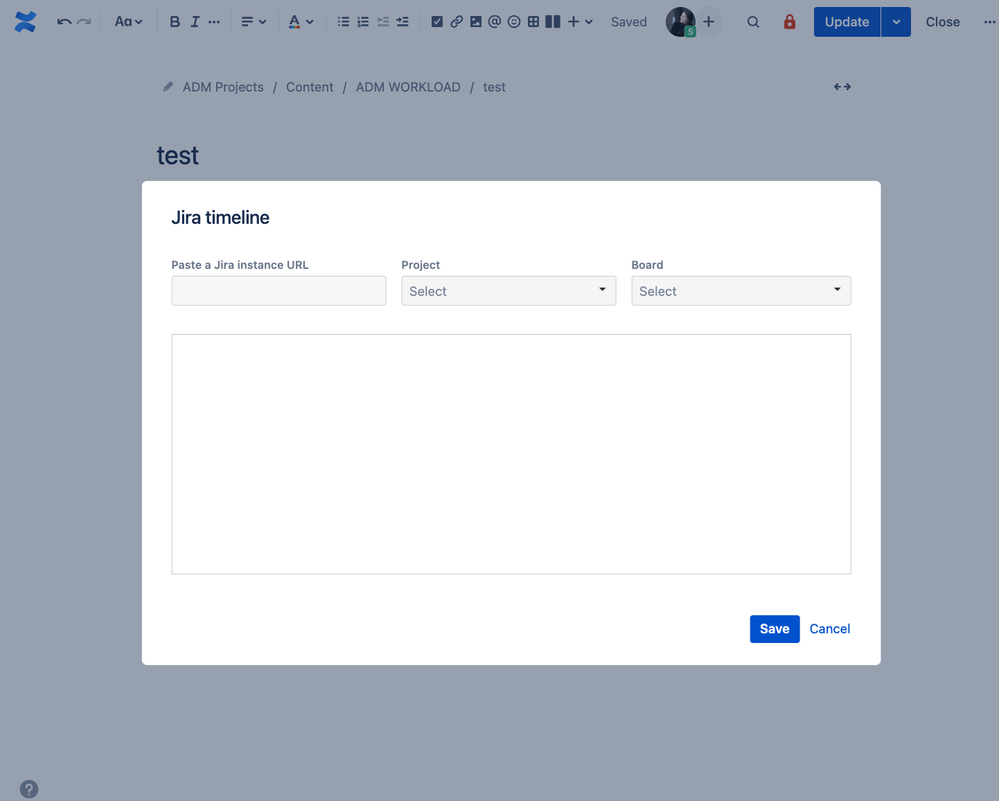Open the text alignment dropdown
999x801 pixels.
(254, 22)
